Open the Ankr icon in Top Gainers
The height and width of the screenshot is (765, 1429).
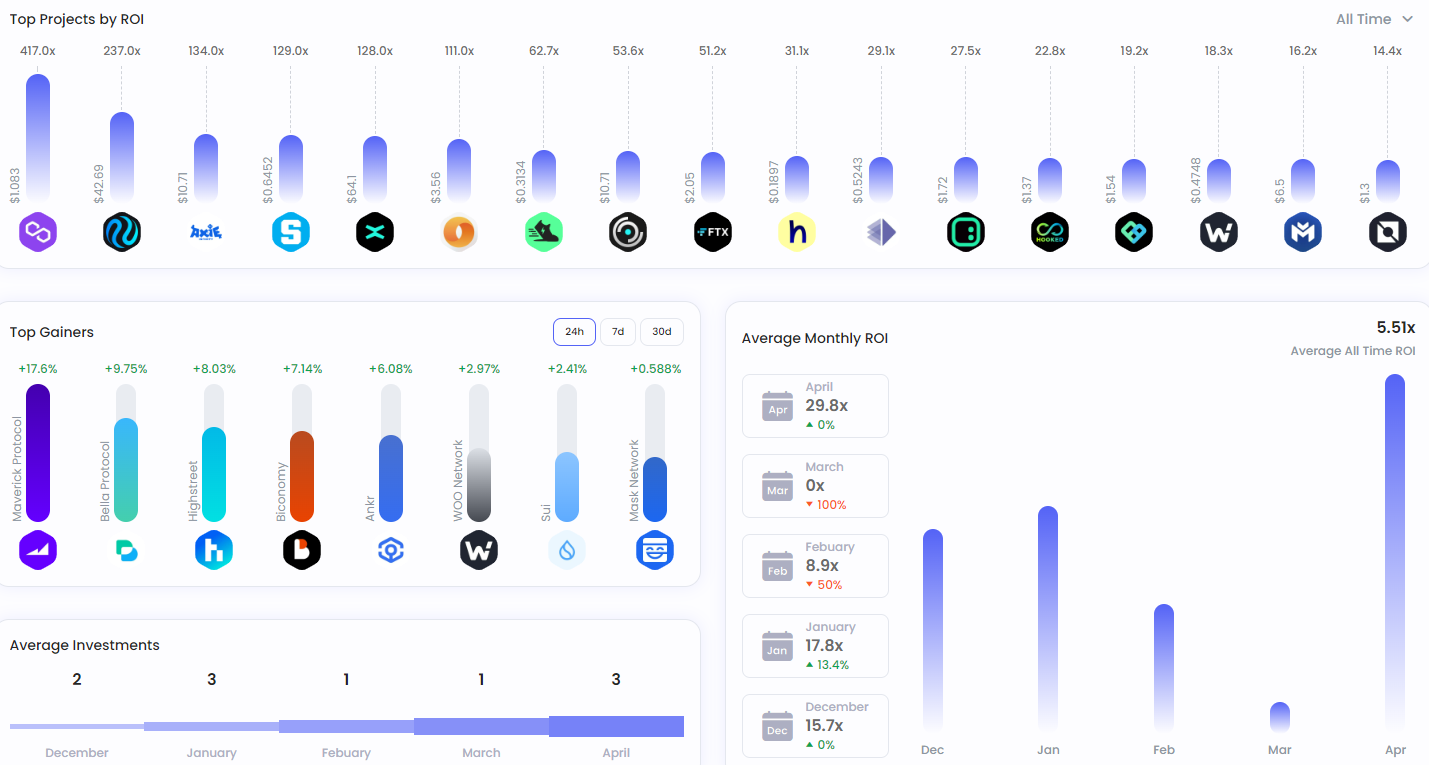391,550
